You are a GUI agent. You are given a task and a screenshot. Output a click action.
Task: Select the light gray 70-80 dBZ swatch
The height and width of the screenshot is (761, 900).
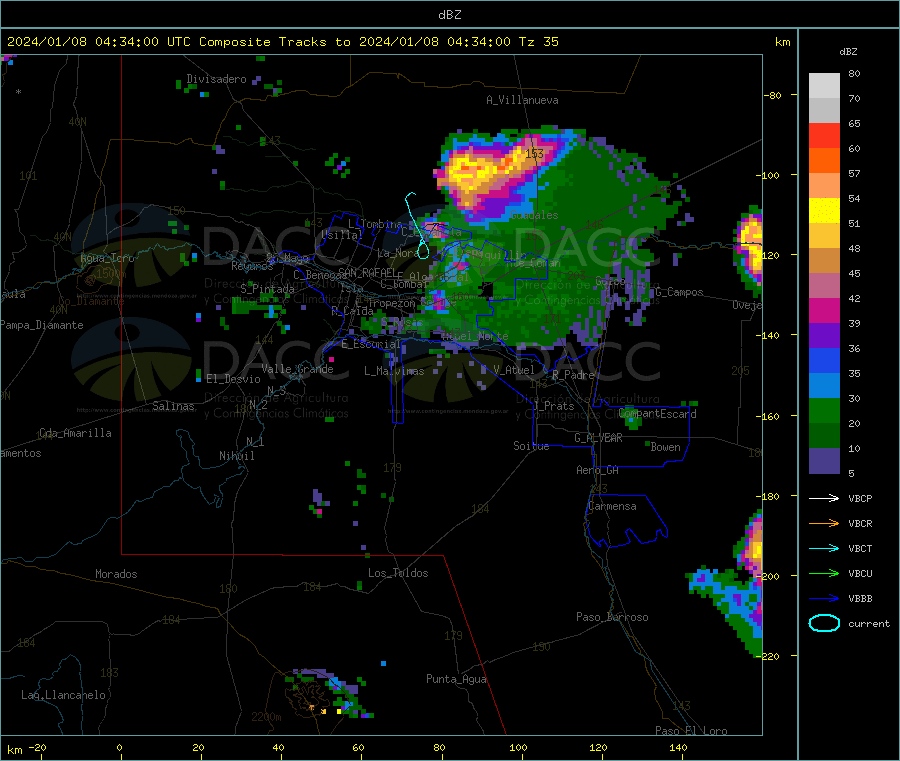click(824, 86)
